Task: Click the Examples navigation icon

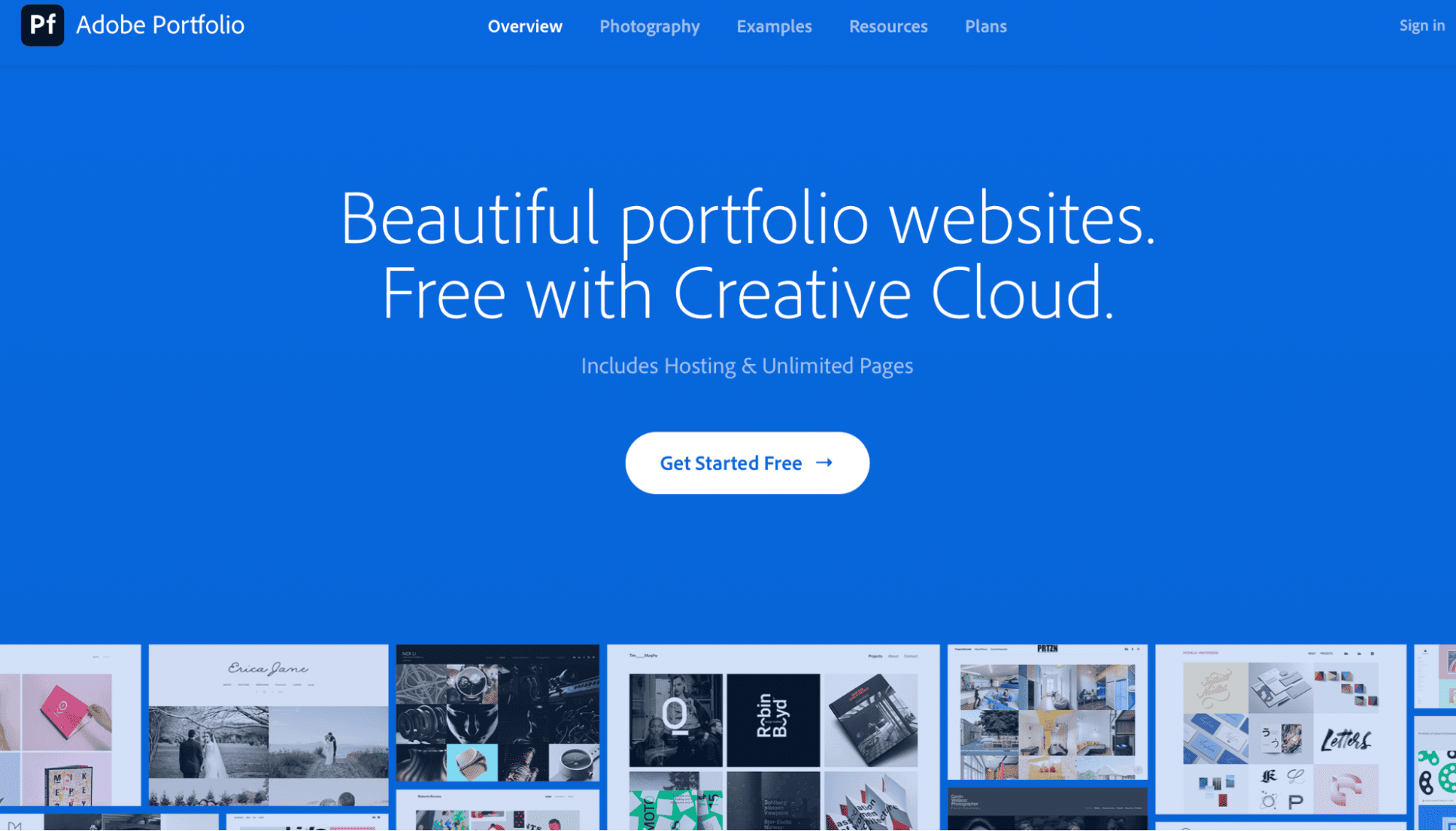Action: pos(774,26)
